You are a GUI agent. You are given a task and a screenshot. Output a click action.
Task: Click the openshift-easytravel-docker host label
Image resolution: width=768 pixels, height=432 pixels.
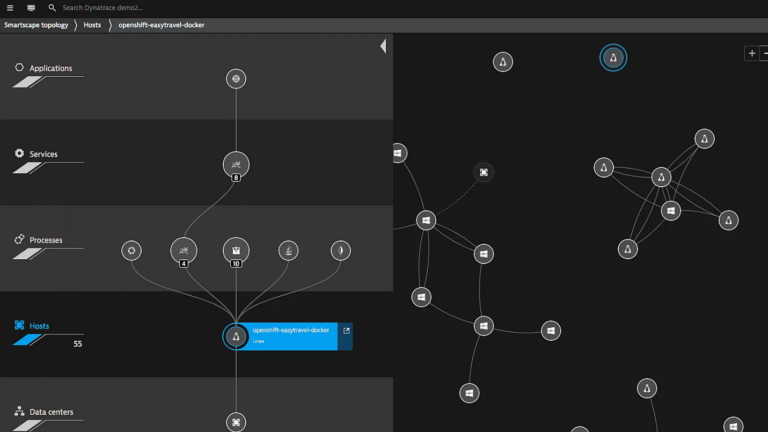coord(291,330)
